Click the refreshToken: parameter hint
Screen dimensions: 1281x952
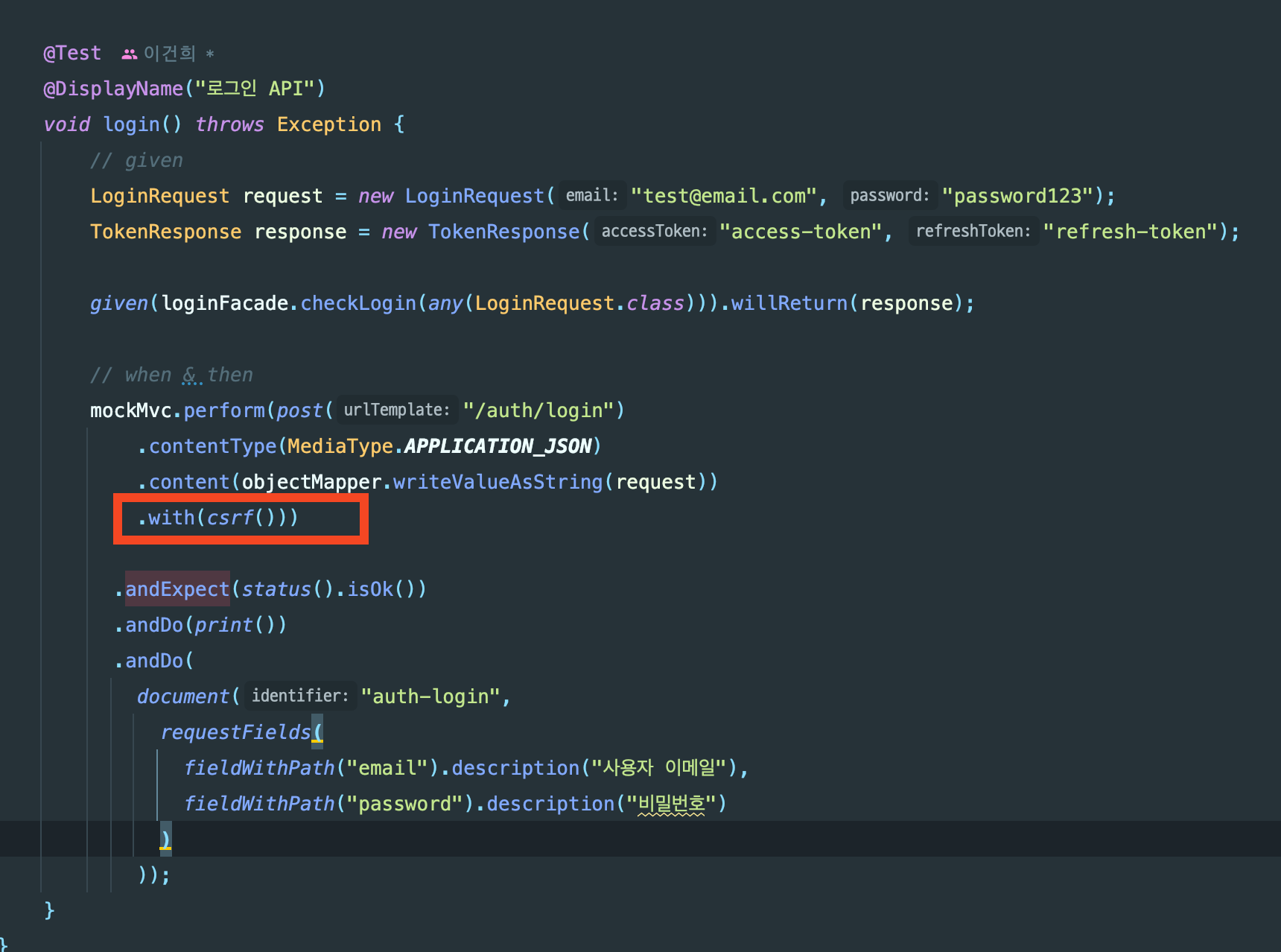click(x=973, y=232)
